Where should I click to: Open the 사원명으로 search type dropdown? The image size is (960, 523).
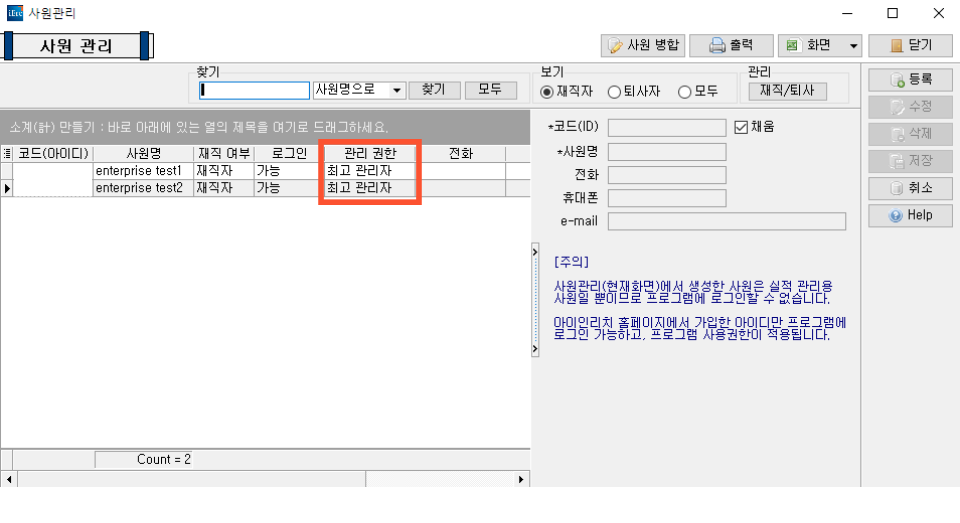(x=397, y=90)
